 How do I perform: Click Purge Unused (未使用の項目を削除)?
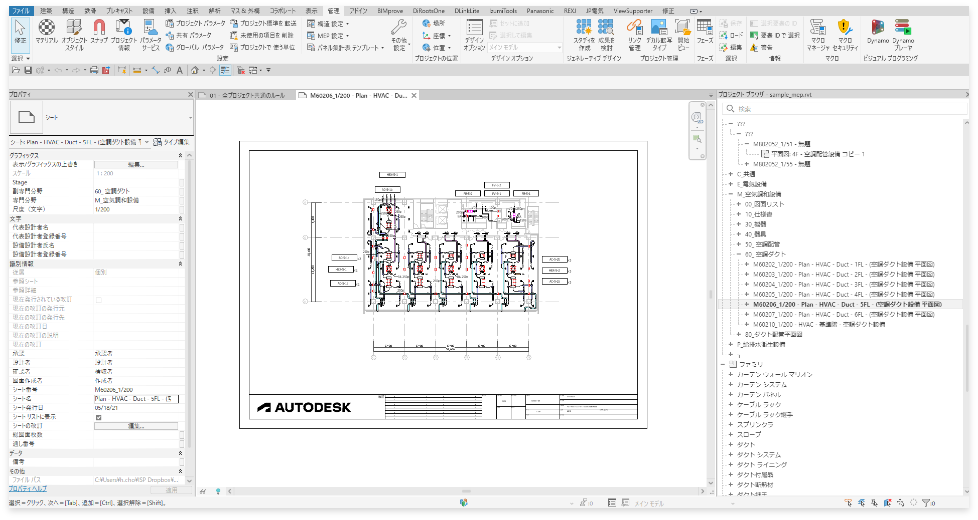(x=262, y=36)
